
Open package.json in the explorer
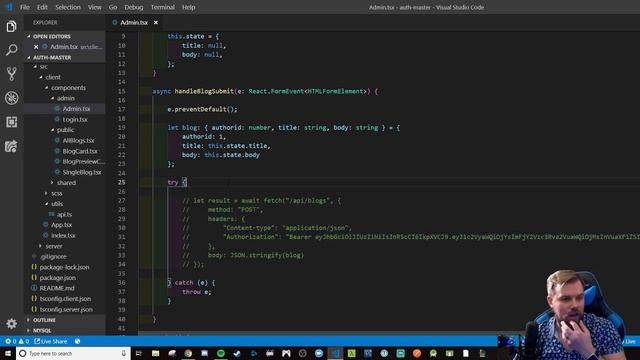coord(57,278)
